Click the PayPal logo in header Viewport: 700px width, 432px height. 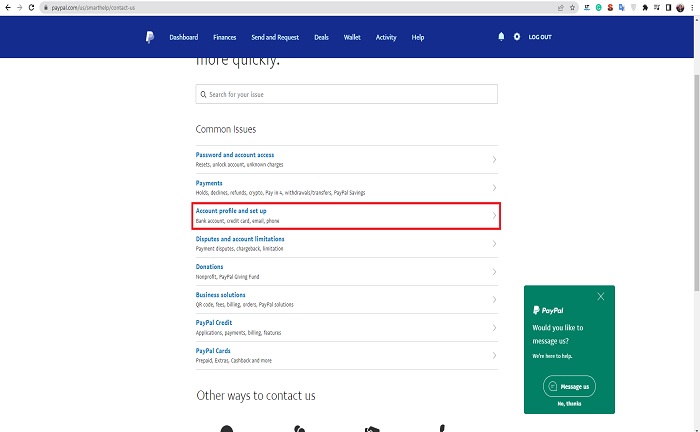click(x=150, y=37)
